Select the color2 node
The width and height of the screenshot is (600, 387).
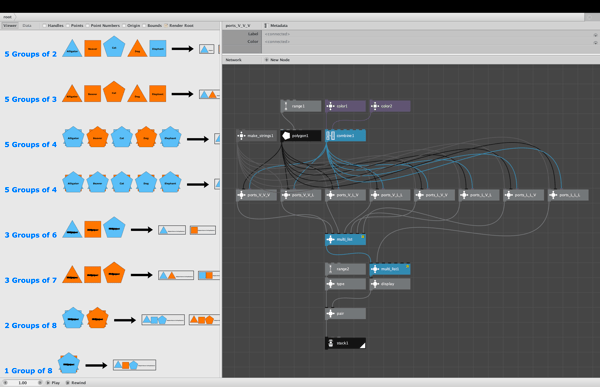(x=390, y=106)
